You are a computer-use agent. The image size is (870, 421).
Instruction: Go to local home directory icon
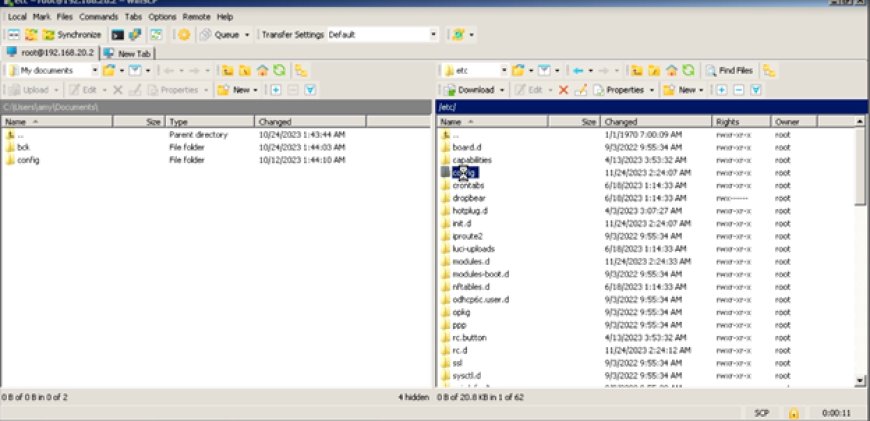[x=262, y=70]
